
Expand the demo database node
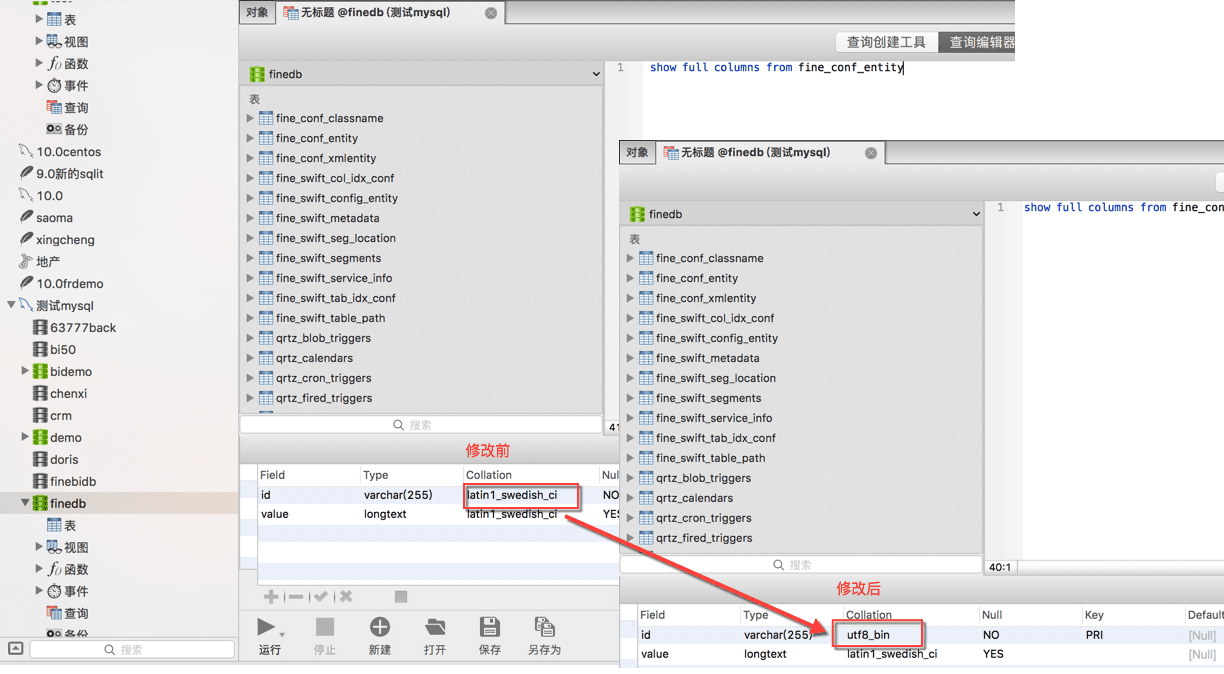25,438
